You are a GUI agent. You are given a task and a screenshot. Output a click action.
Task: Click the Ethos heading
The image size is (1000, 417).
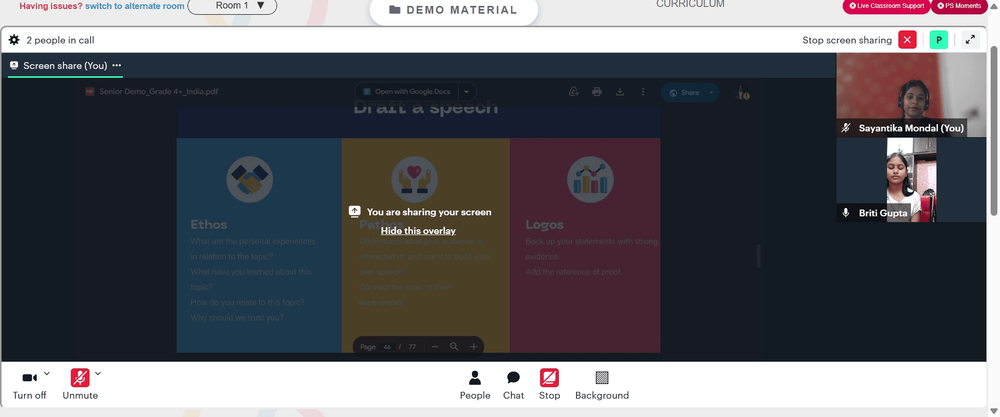coord(209,224)
